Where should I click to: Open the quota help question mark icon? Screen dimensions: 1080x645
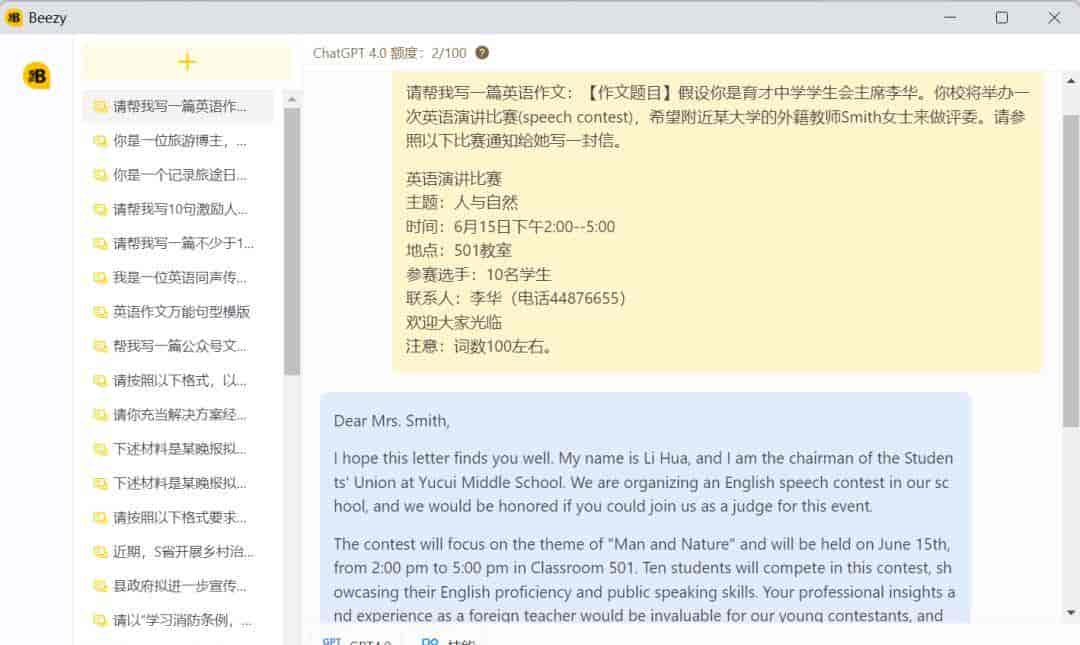click(481, 53)
